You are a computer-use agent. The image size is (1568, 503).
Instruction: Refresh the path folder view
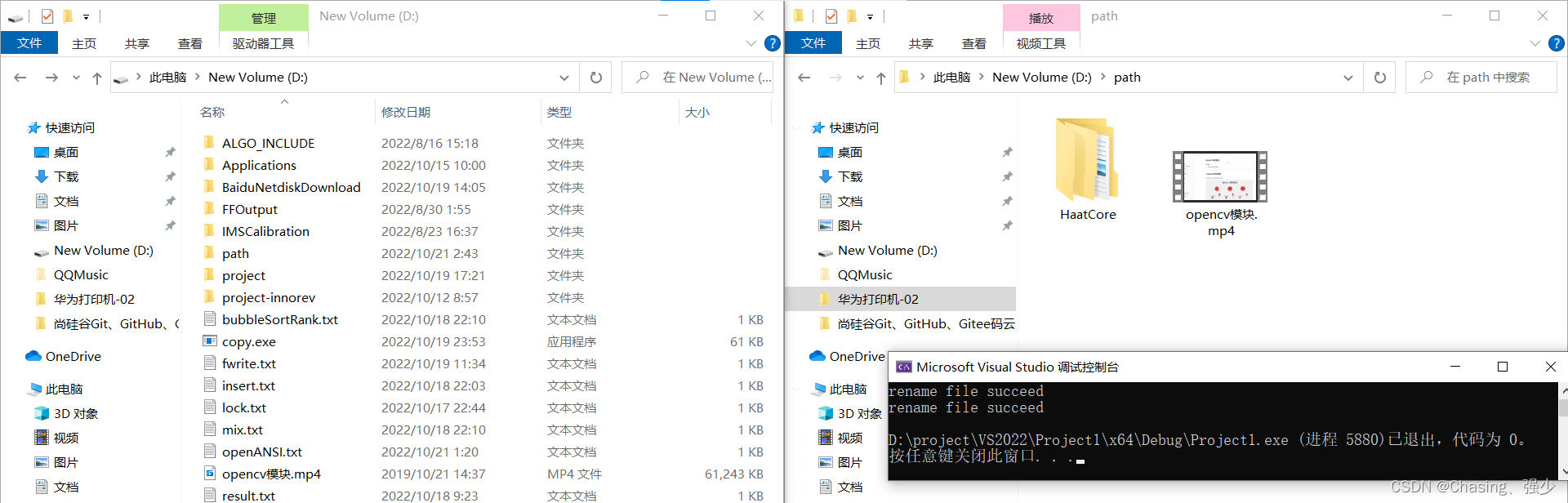point(1380,78)
